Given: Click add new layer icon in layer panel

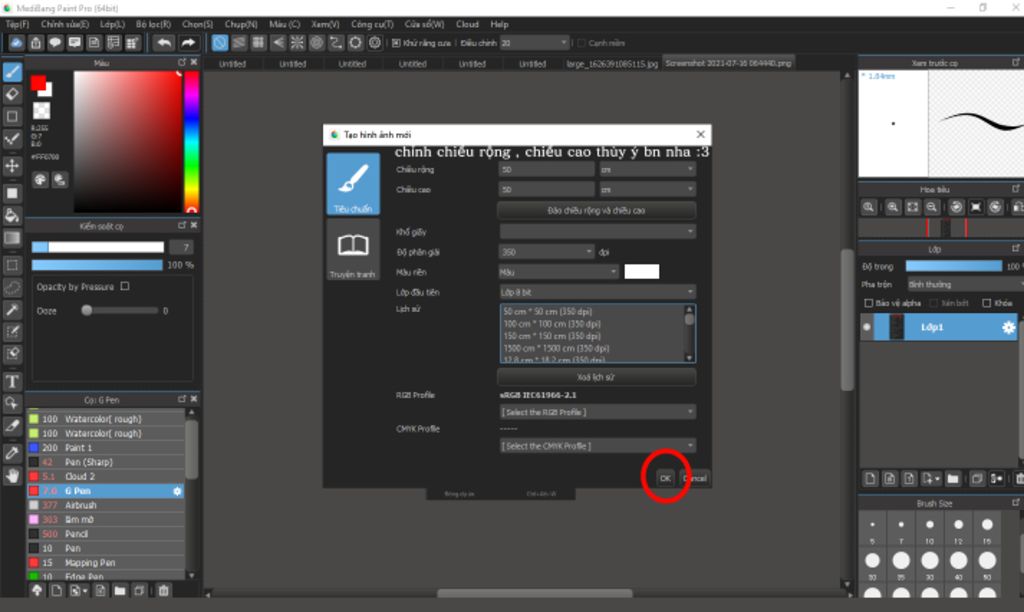Looking at the screenshot, I should [x=871, y=479].
